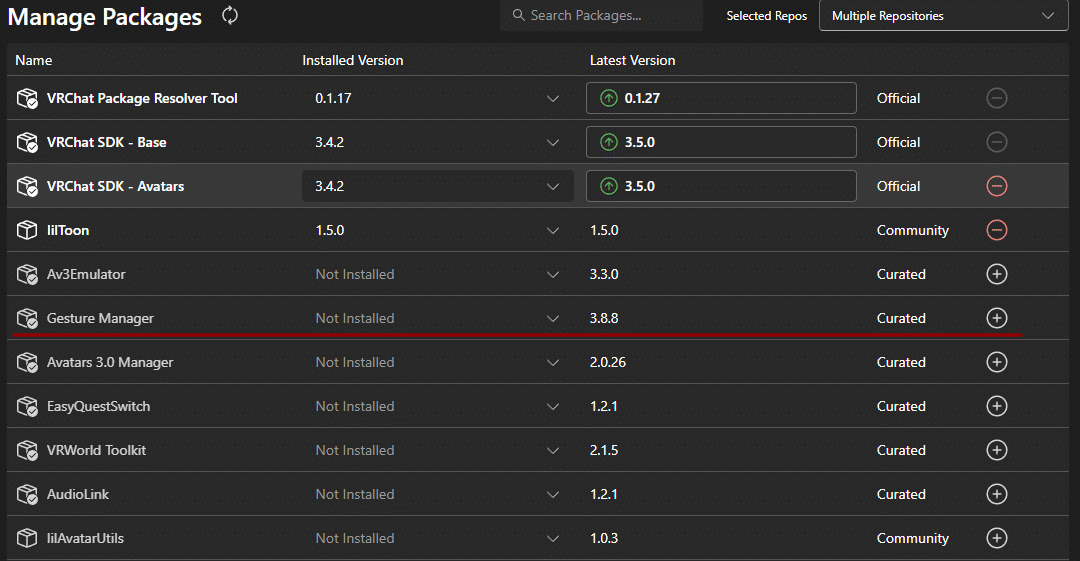Open version dropdown for Gesture Manager
This screenshot has height=561, width=1080.
(552, 318)
